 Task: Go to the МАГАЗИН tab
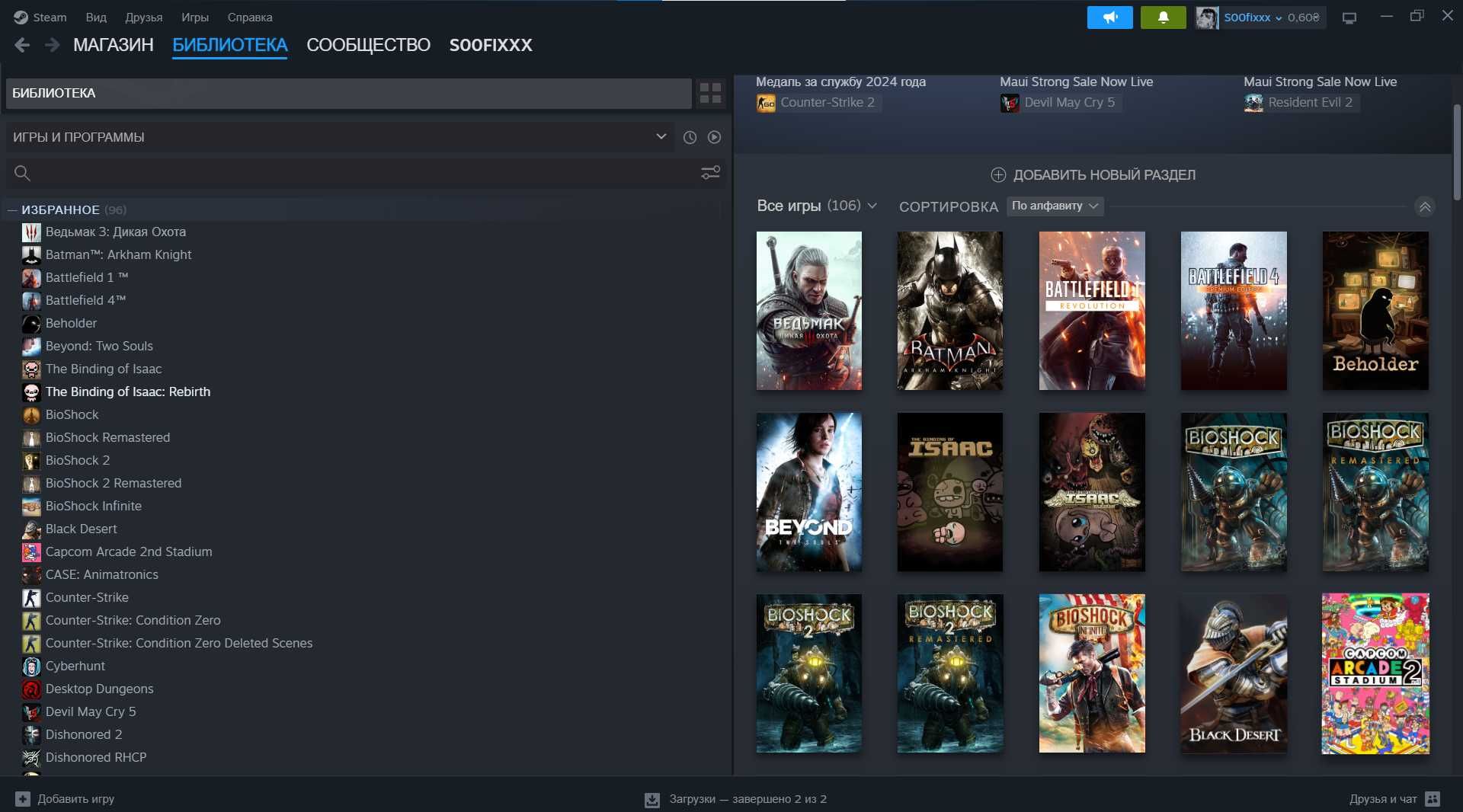pos(114,45)
